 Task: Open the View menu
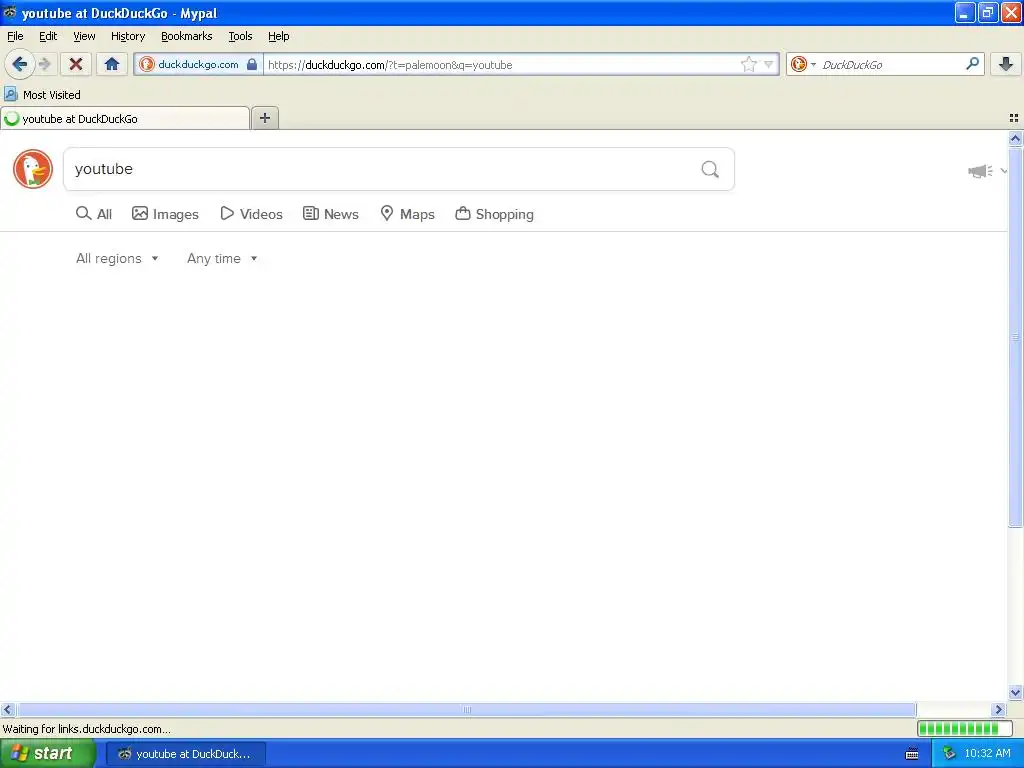(84, 36)
